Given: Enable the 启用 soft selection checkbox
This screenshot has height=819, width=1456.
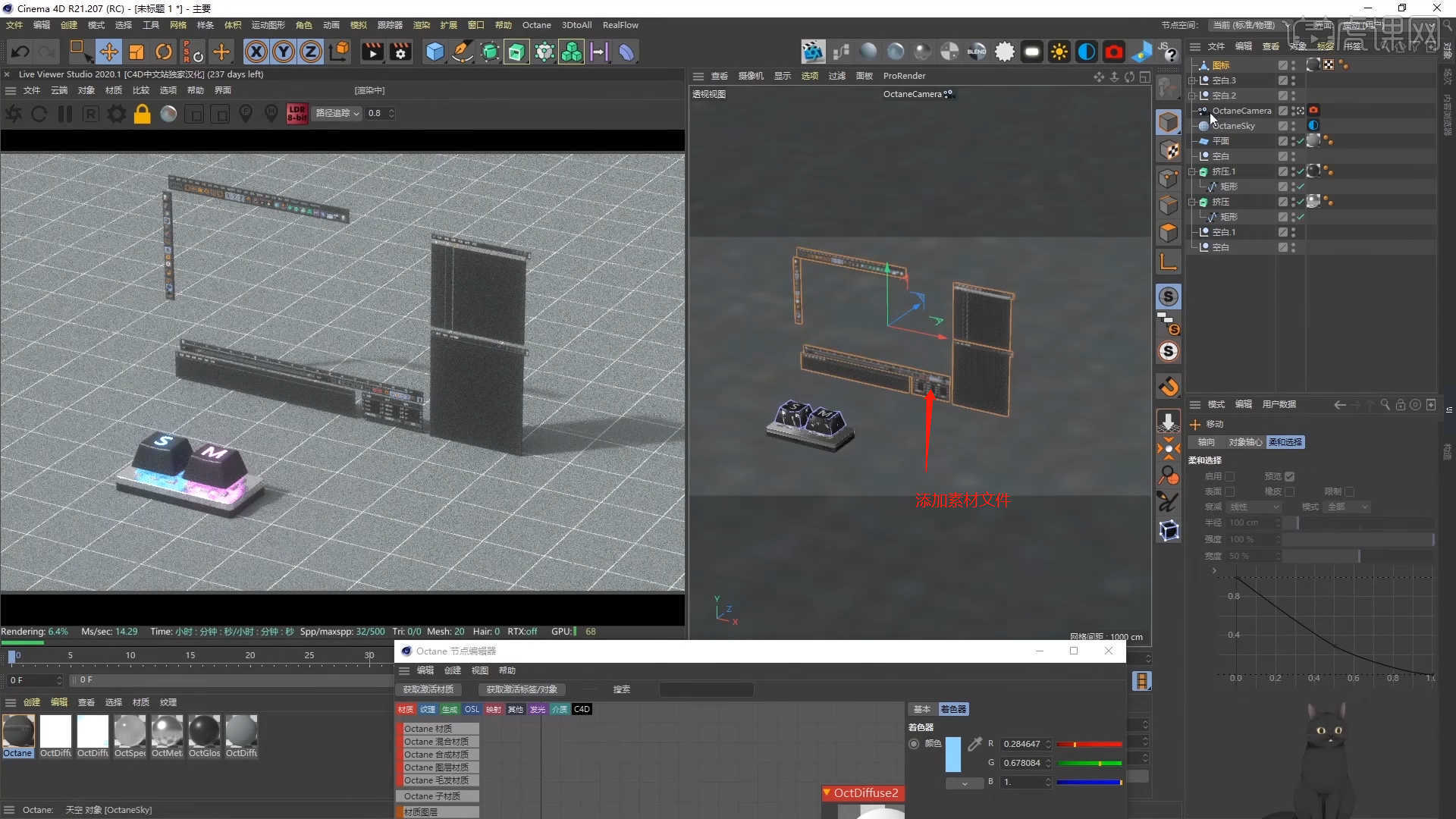Looking at the screenshot, I should [1230, 476].
